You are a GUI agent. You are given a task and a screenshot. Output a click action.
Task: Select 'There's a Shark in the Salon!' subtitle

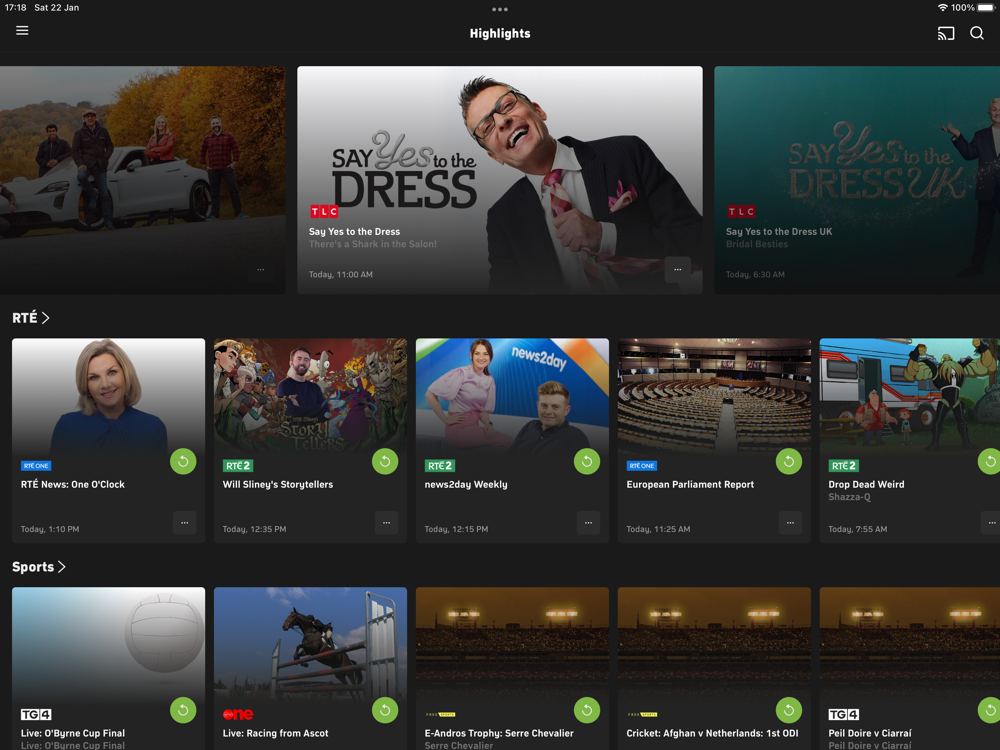coord(373,244)
